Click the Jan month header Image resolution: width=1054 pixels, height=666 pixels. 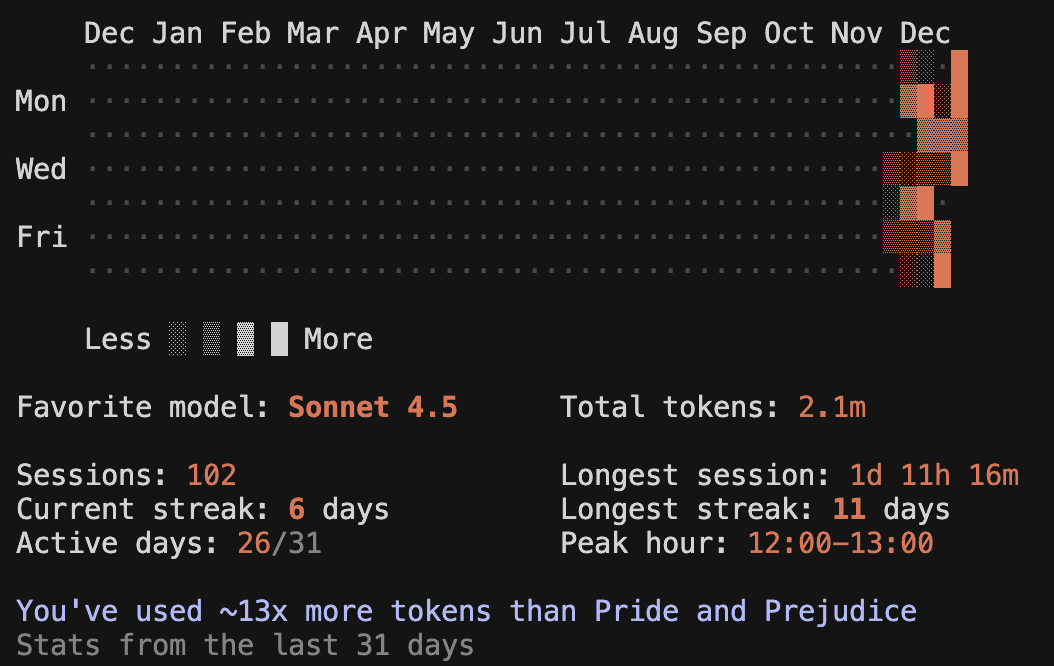point(177,33)
